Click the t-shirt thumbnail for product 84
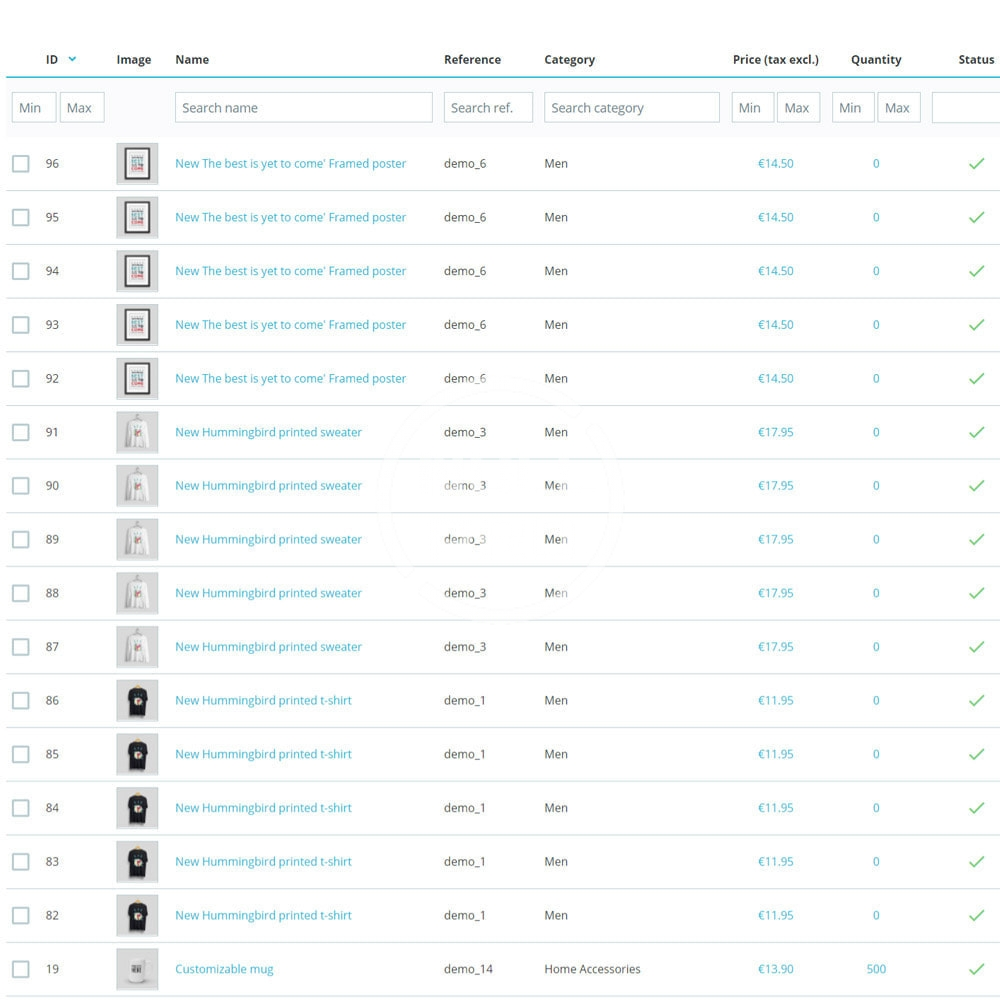Screen dimensions: 1000x1000 click(137, 808)
